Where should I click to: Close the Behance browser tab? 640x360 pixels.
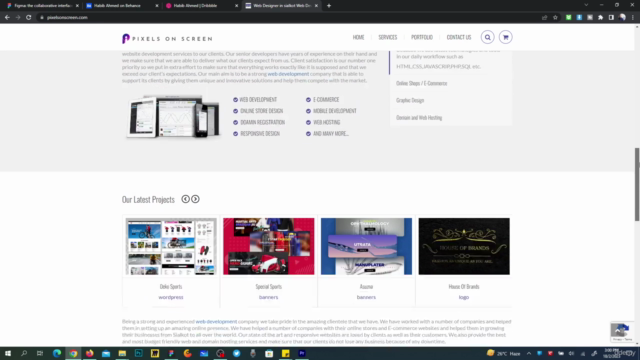[x=157, y=6]
